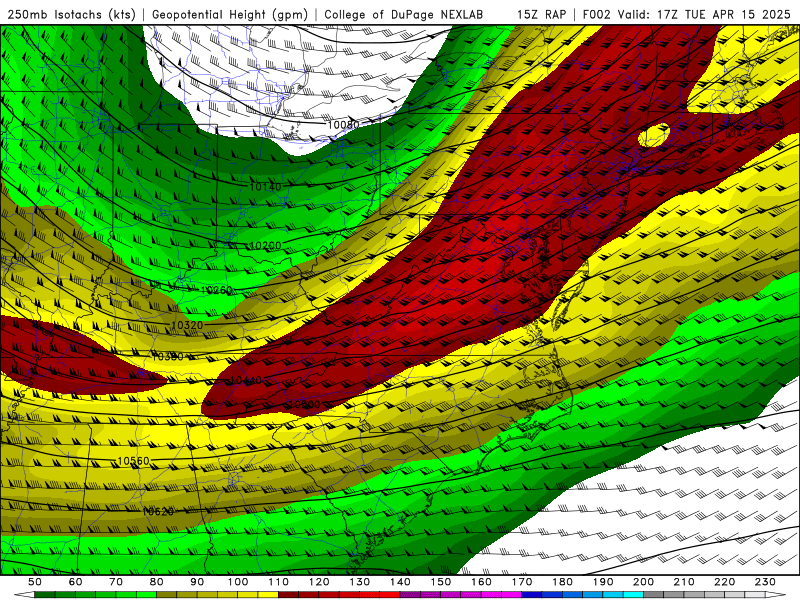800x600 pixels.
Task: Click the 70 value on the color scale
Action: tap(116, 582)
